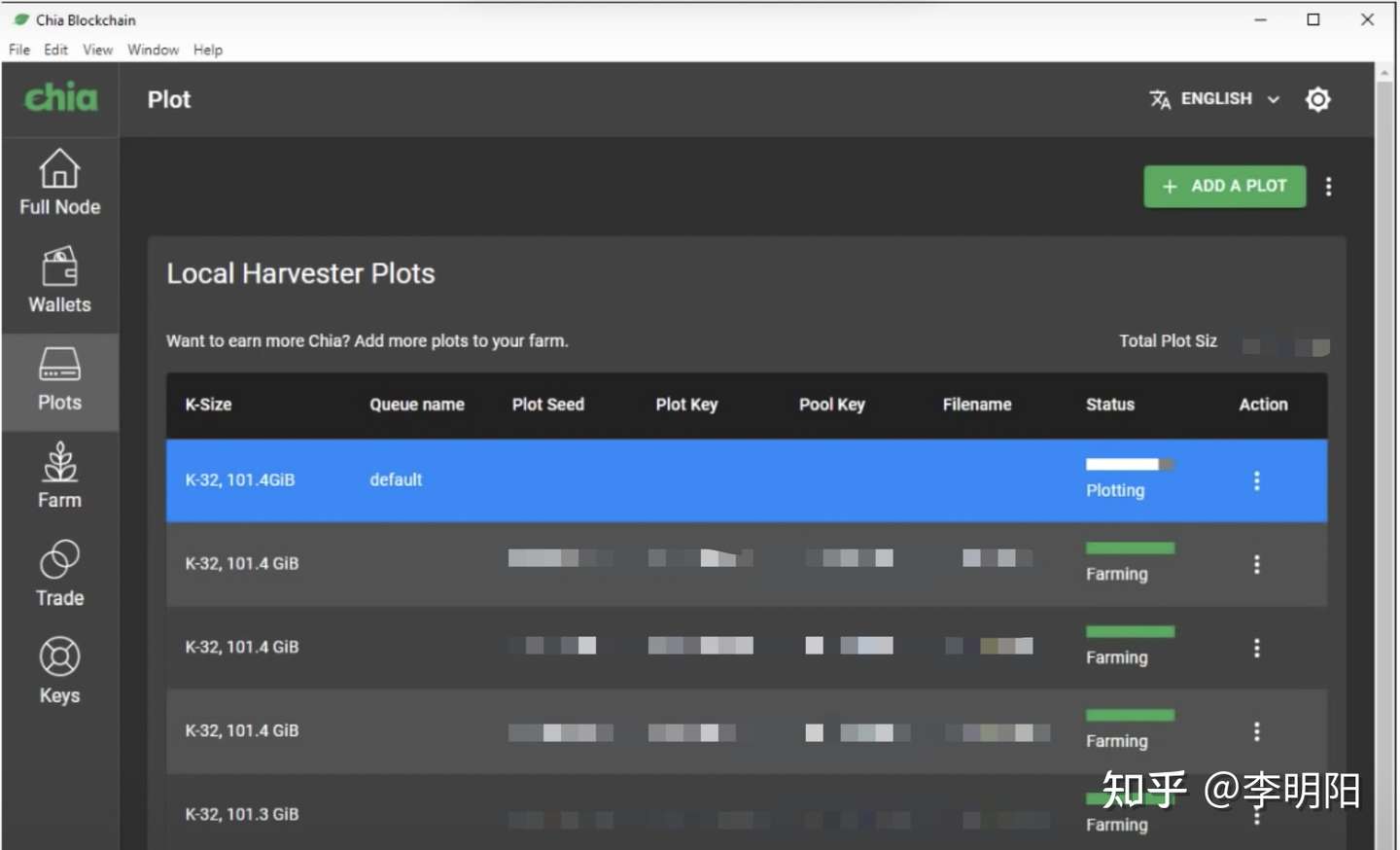Click the first Farming green status bar
Image resolution: width=1400 pixels, height=850 pixels.
tap(1130, 548)
